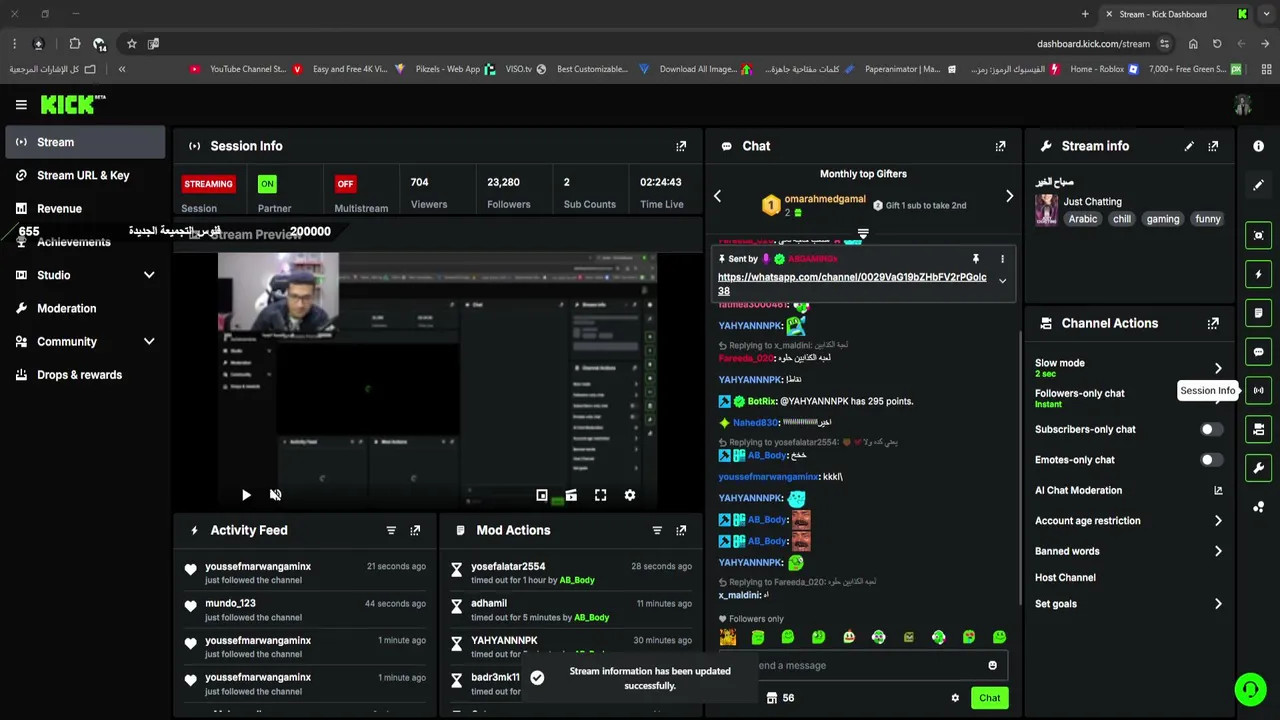Open the hamburger menu beside the Kick logo

click(x=21, y=104)
